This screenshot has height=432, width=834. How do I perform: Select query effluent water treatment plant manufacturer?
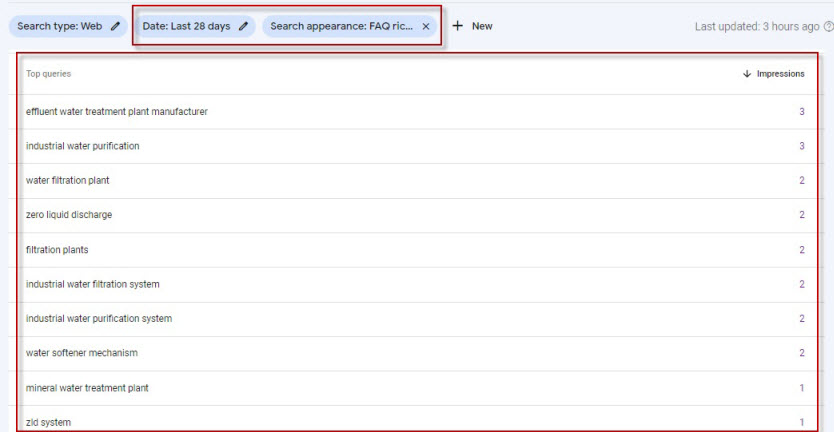(116, 112)
